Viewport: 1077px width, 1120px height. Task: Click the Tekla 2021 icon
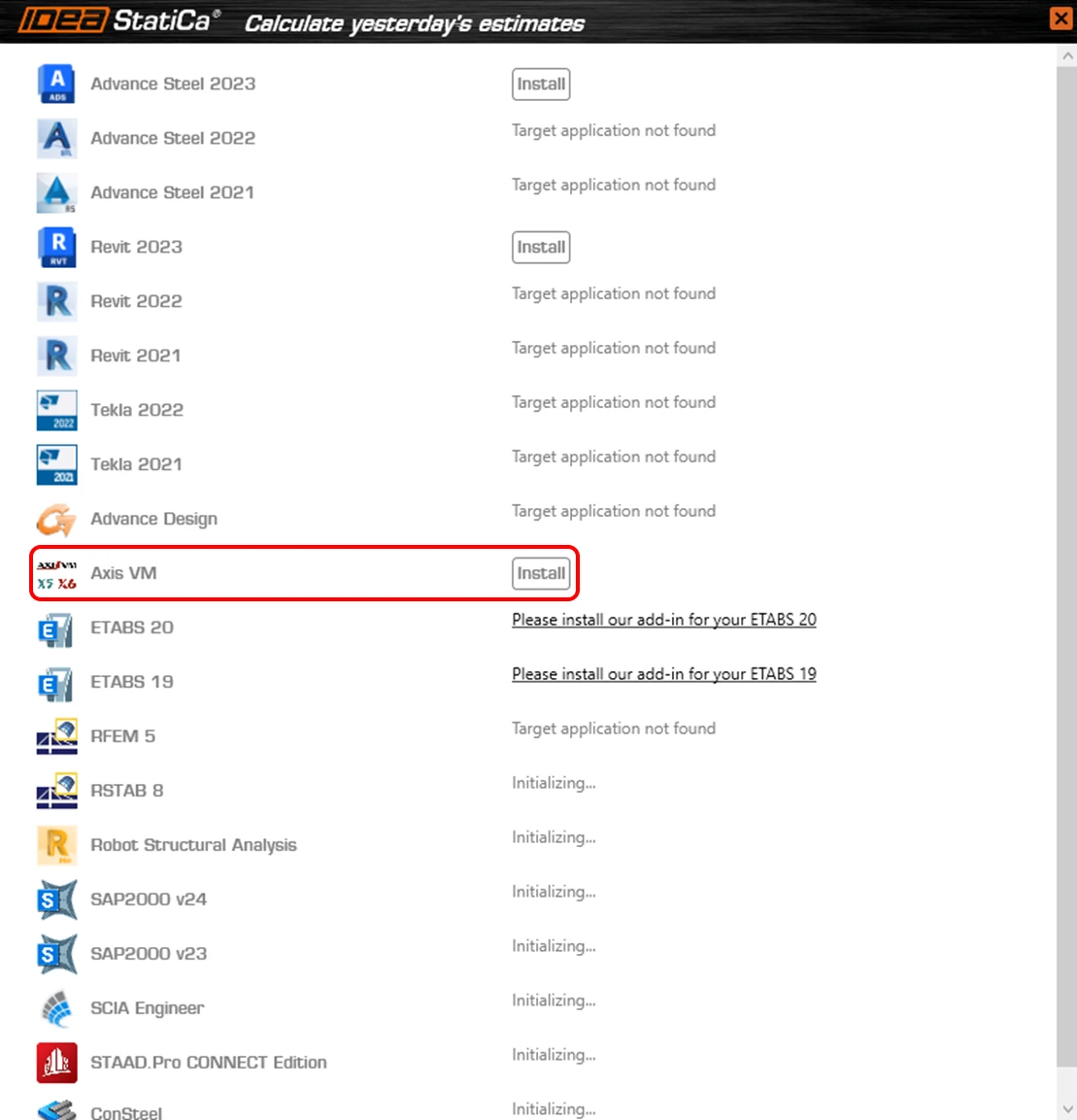(56, 464)
